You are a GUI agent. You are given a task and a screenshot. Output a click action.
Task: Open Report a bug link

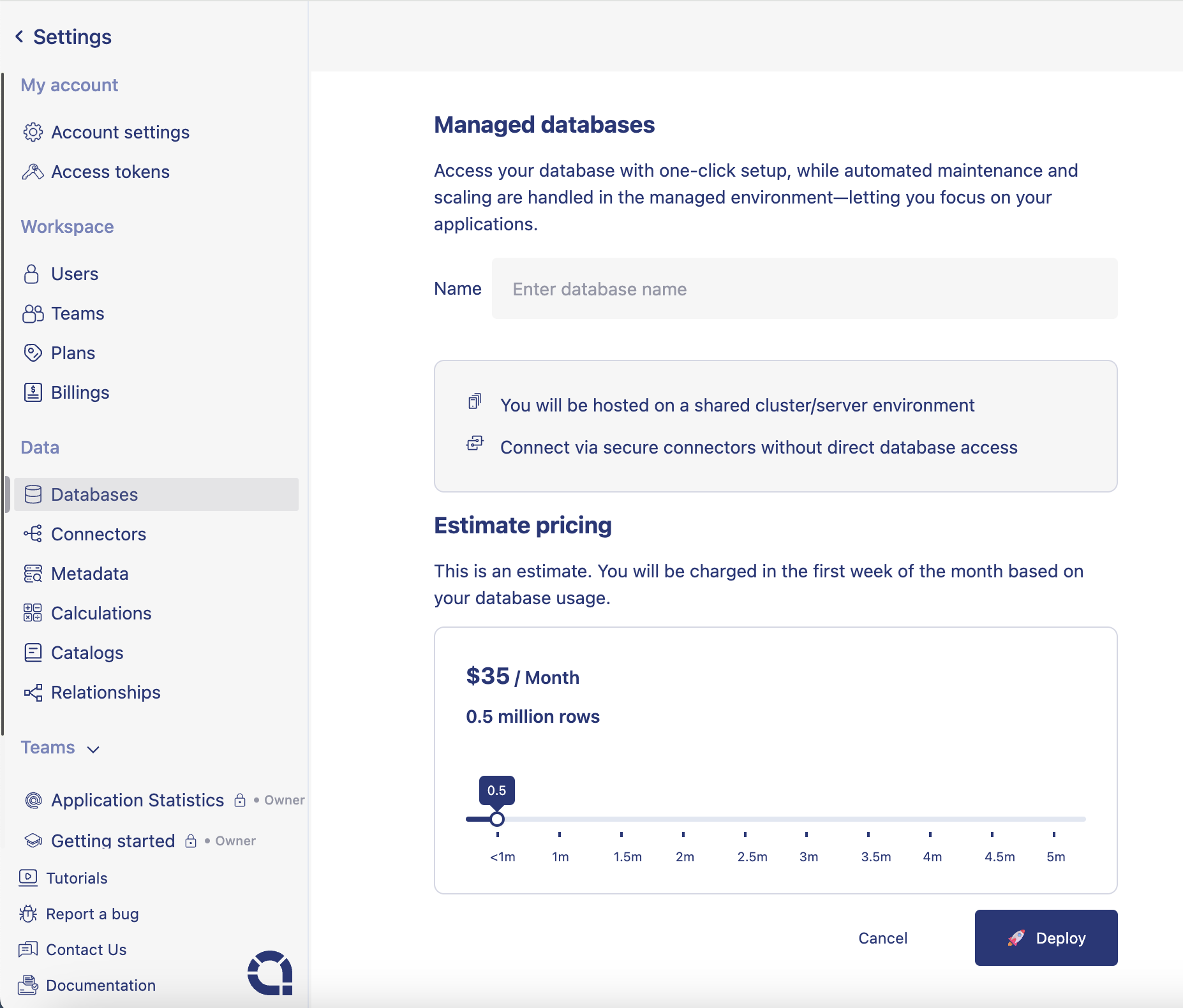pyautogui.click(x=93, y=914)
